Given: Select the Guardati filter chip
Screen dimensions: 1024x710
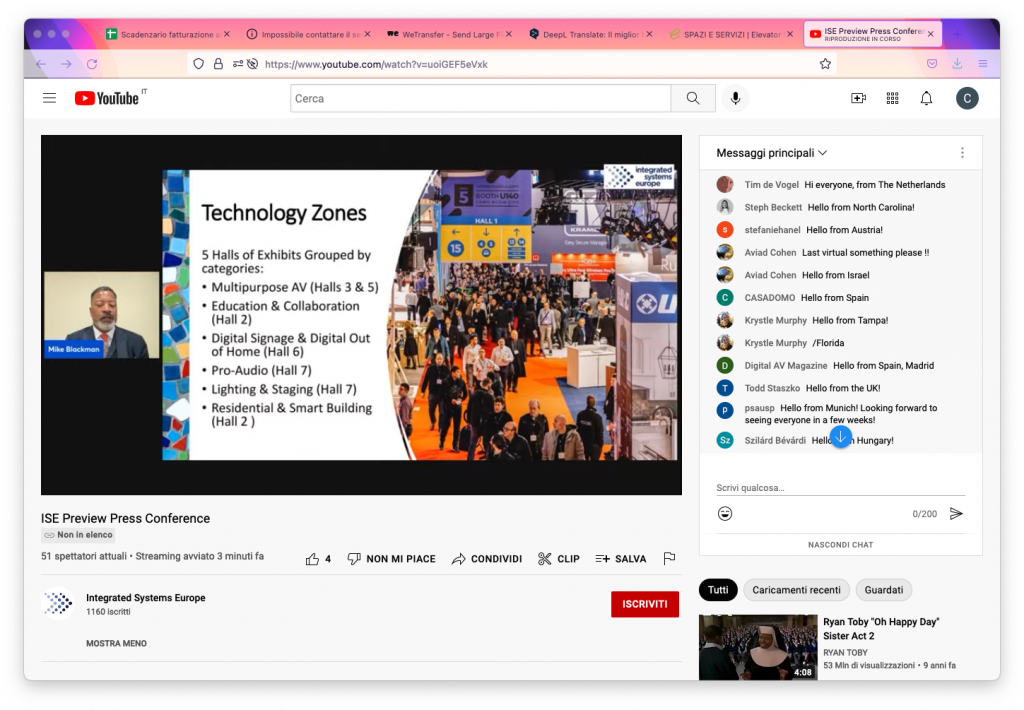Looking at the screenshot, I should pos(884,590).
